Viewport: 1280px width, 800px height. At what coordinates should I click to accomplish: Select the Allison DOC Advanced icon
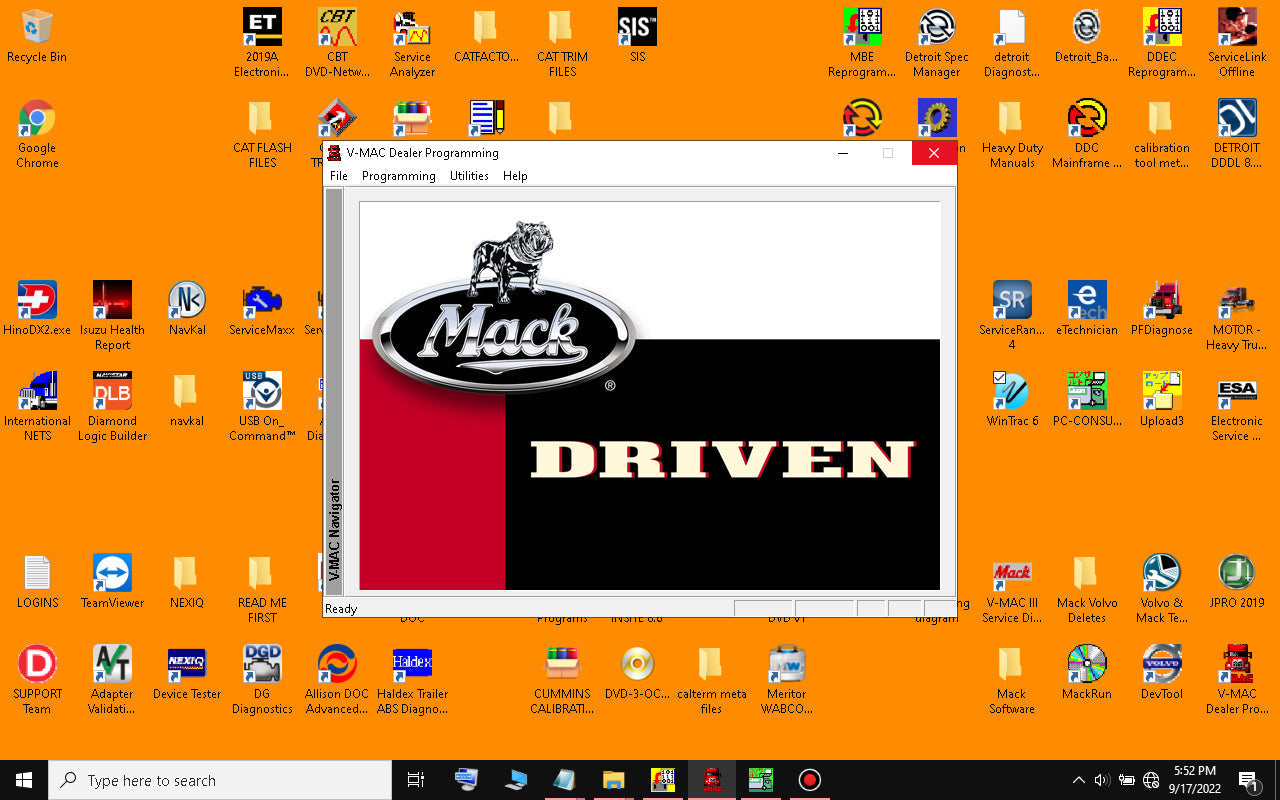[x=337, y=680]
